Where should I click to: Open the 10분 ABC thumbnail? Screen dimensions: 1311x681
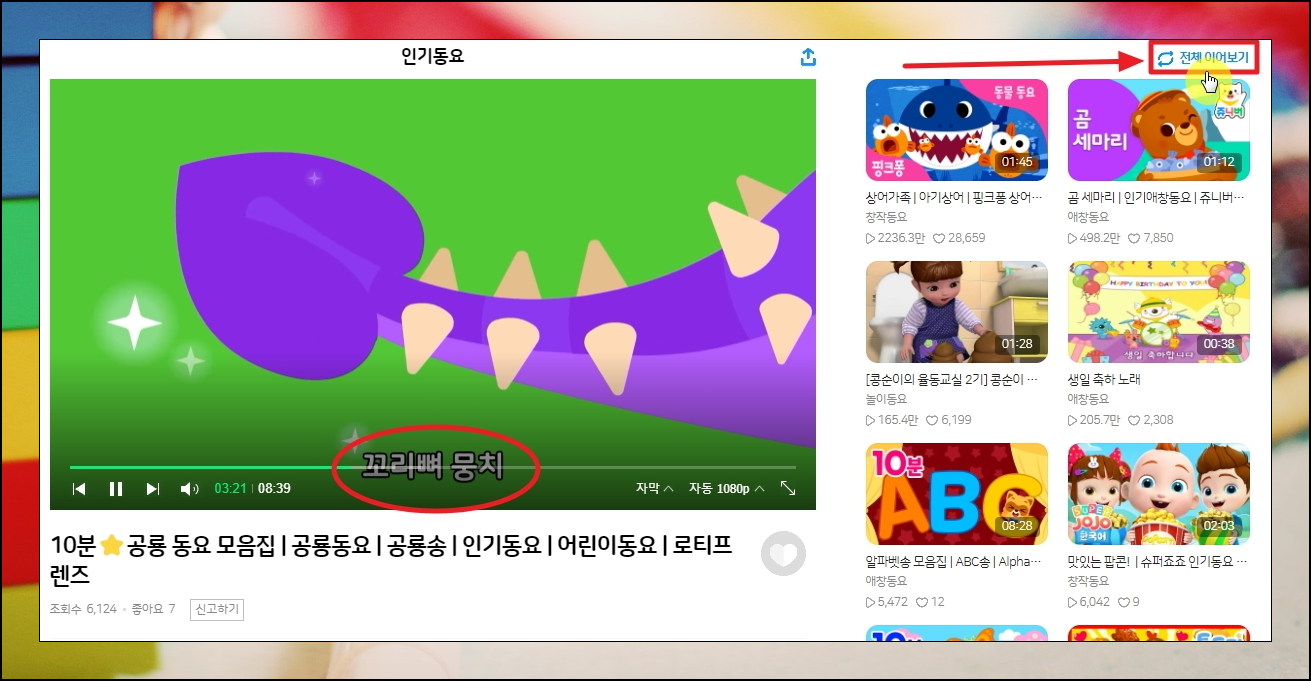957,494
